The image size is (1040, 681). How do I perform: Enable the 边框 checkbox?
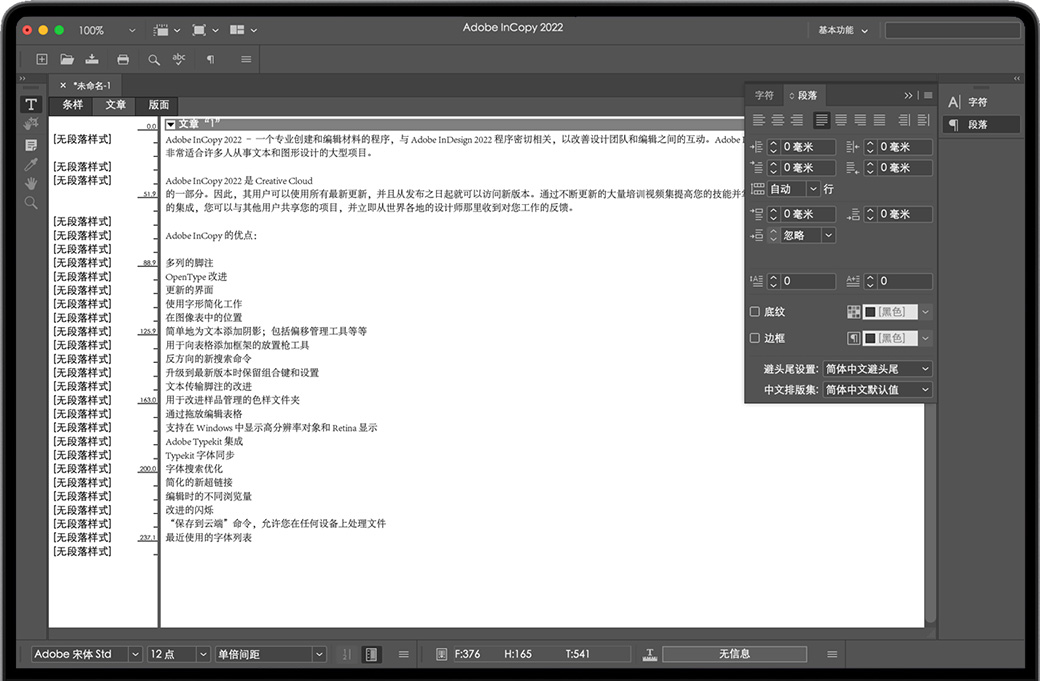(755, 339)
